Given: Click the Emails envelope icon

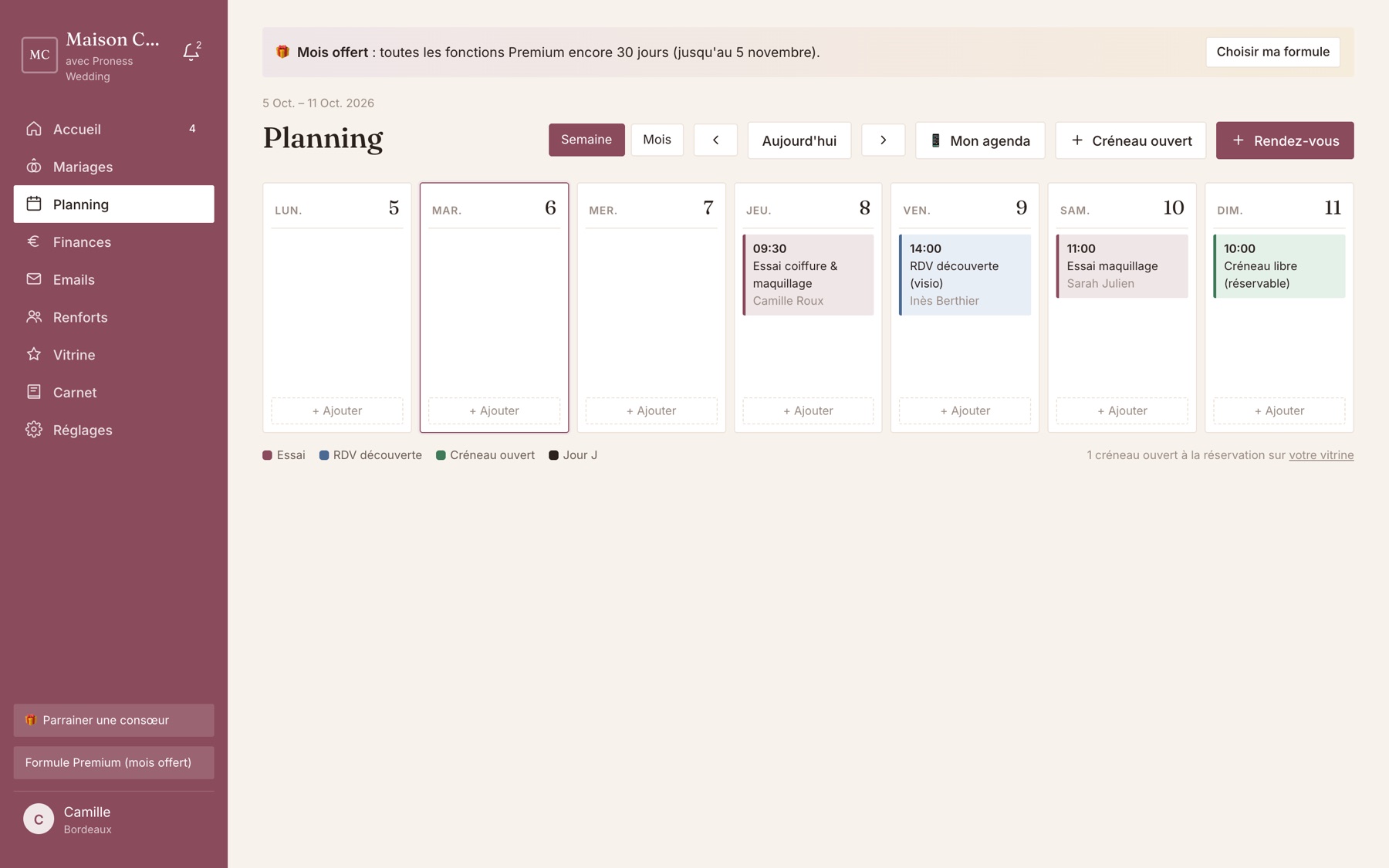Looking at the screenshot, I should point(34,279).
